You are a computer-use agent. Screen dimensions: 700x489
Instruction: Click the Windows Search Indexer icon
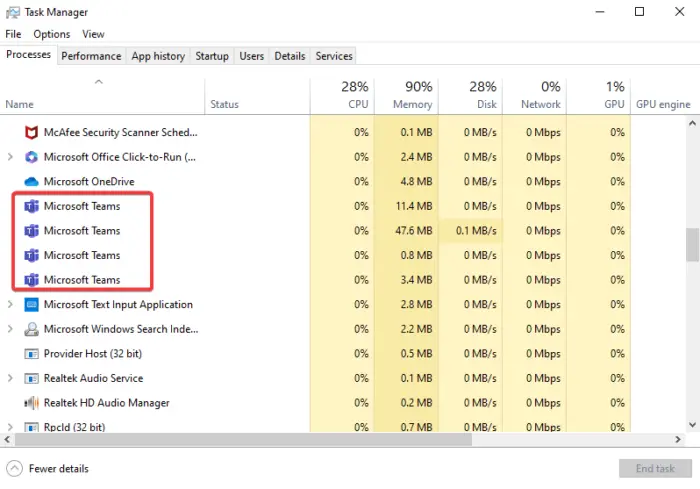[x=31, y=329]
